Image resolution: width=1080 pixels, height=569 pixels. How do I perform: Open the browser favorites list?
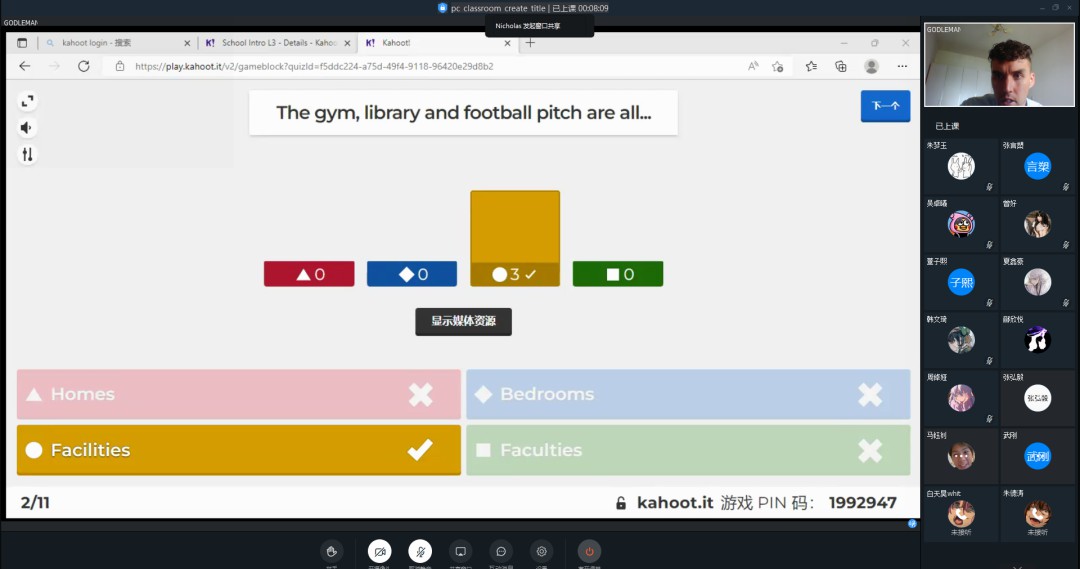coord(811,66)
